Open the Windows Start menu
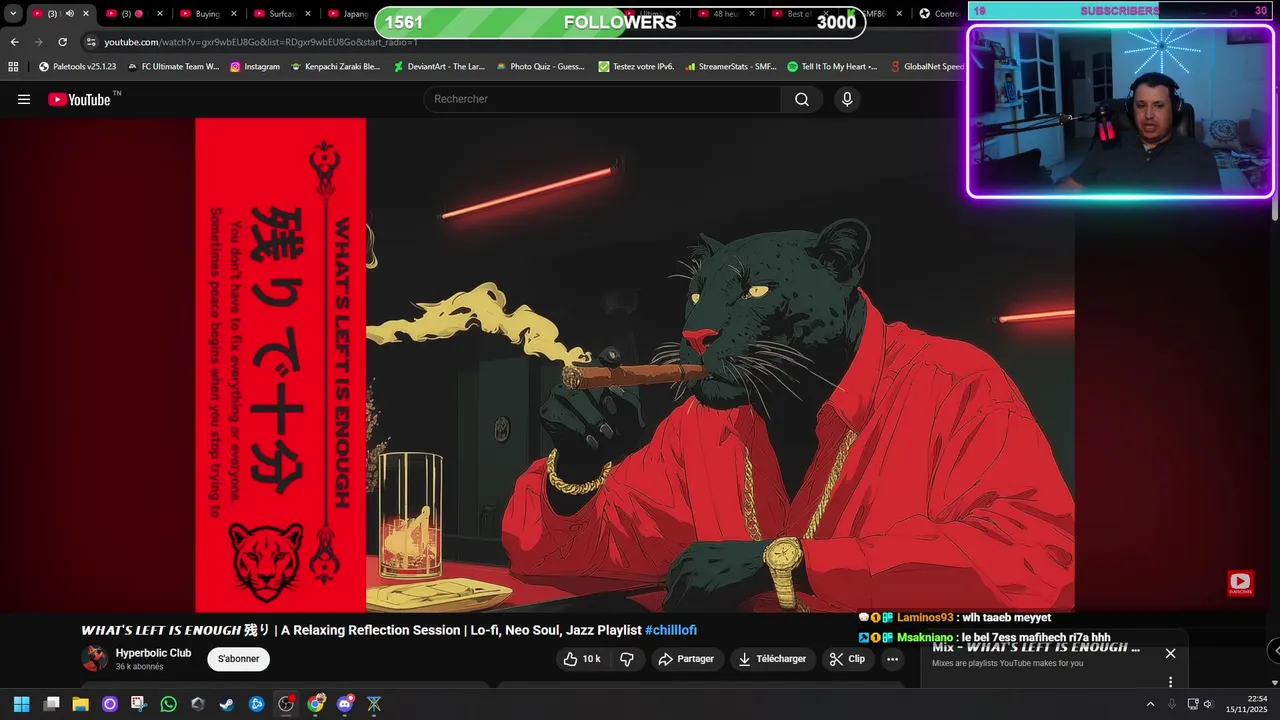This screenshot has width=1280, height=720. click(22, 704)
